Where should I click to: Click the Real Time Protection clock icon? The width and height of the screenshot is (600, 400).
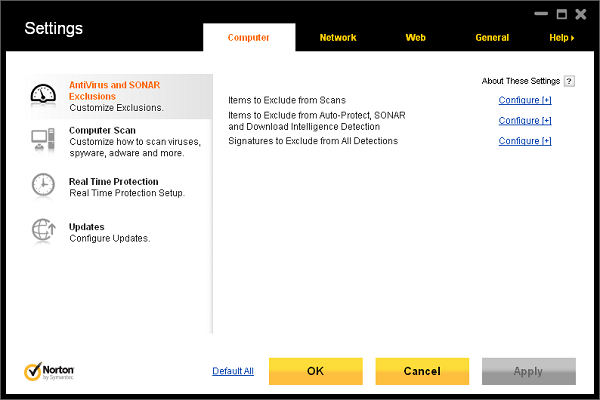coord(43,185)
